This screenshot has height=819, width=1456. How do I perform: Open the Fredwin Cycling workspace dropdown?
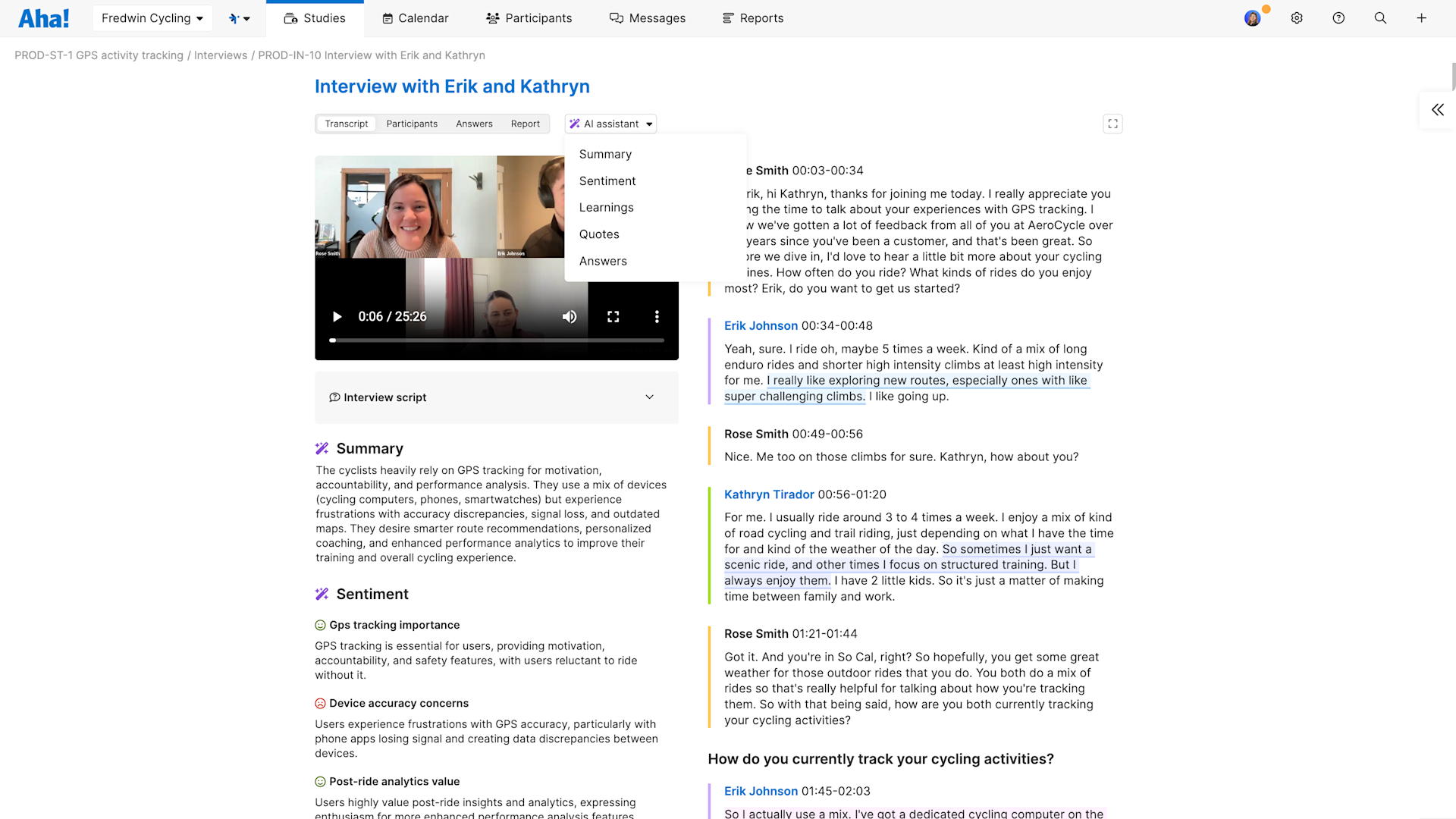click(x=152, y=17)
